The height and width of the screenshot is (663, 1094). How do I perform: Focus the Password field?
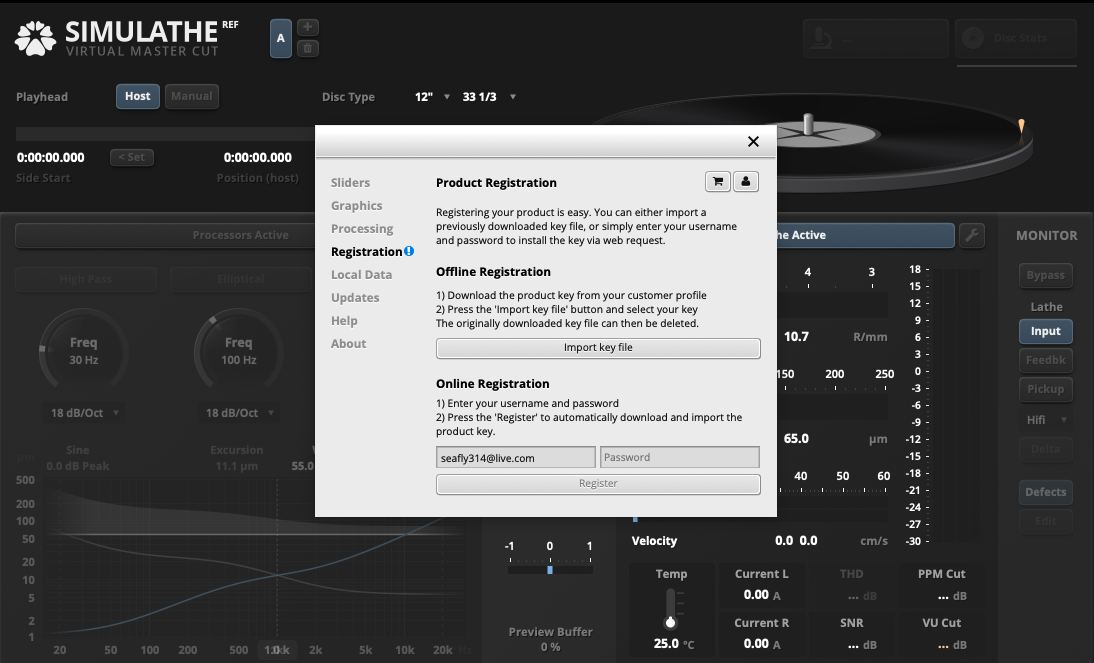click(680, 458)
